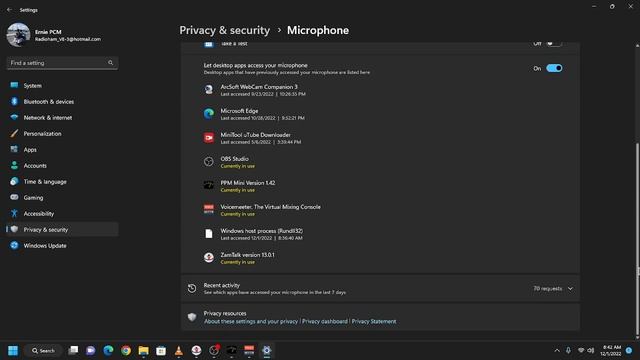Click the ArcSoft WebCam Companion 3 text
The image size is (640, 360).
tap(259, 87)
